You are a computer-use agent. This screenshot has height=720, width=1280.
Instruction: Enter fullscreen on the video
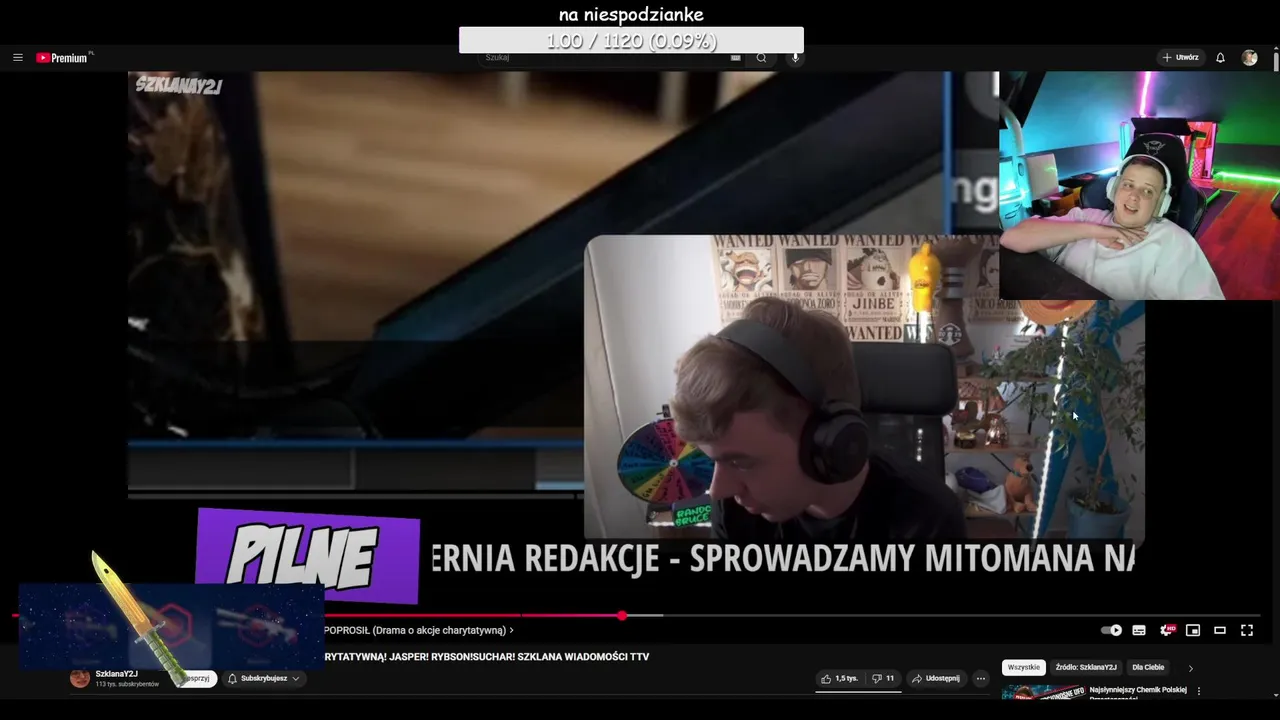pyautogui.click(x=1247, y=630)
